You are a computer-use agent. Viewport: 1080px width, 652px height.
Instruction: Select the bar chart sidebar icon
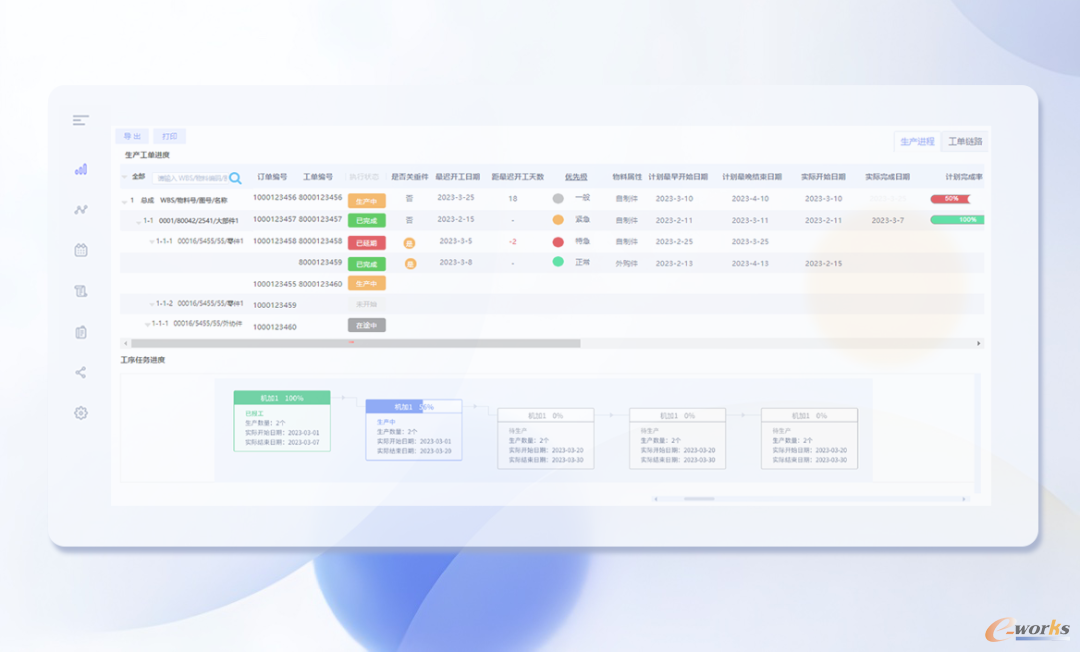(x=81, y=169)
